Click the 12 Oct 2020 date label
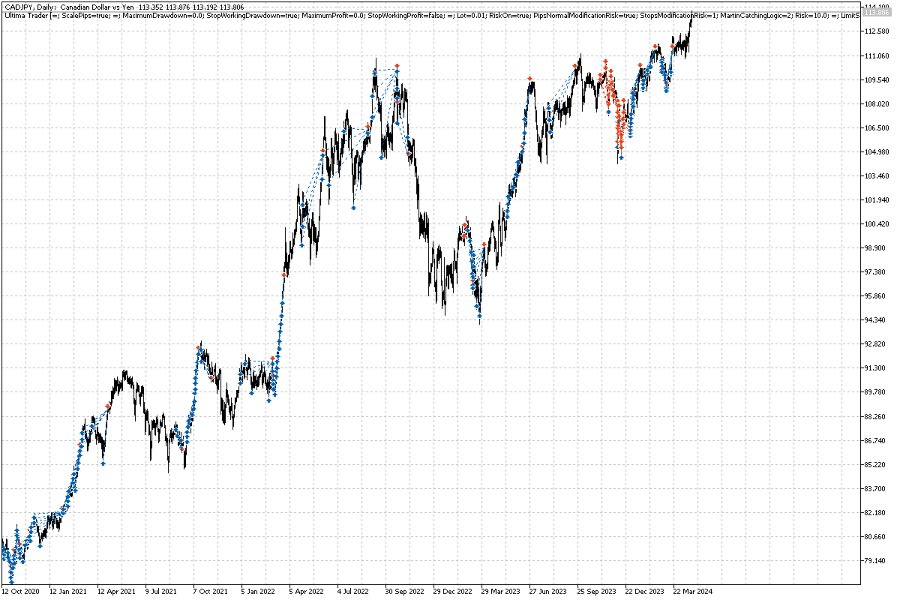The width and height of the screenshot is (900, 600). pos(20,591)
